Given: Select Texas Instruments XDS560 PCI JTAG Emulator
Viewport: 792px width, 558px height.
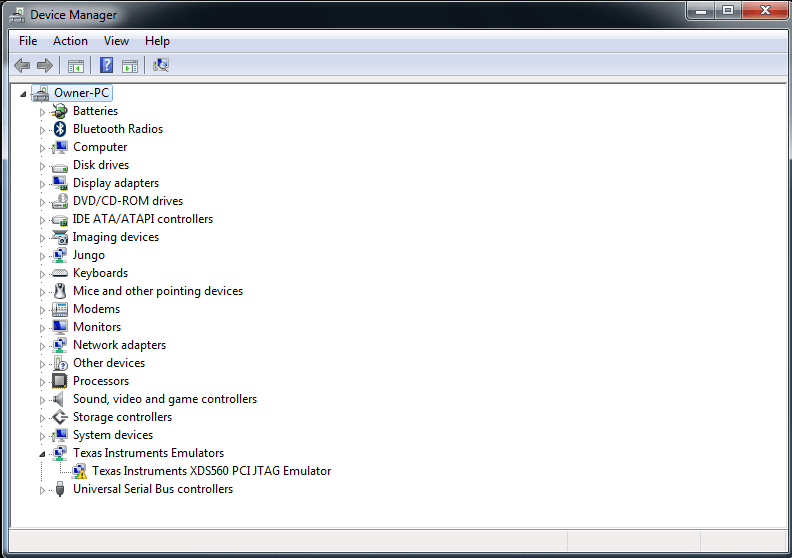Looking at the screenshot, I should [212, 471].
